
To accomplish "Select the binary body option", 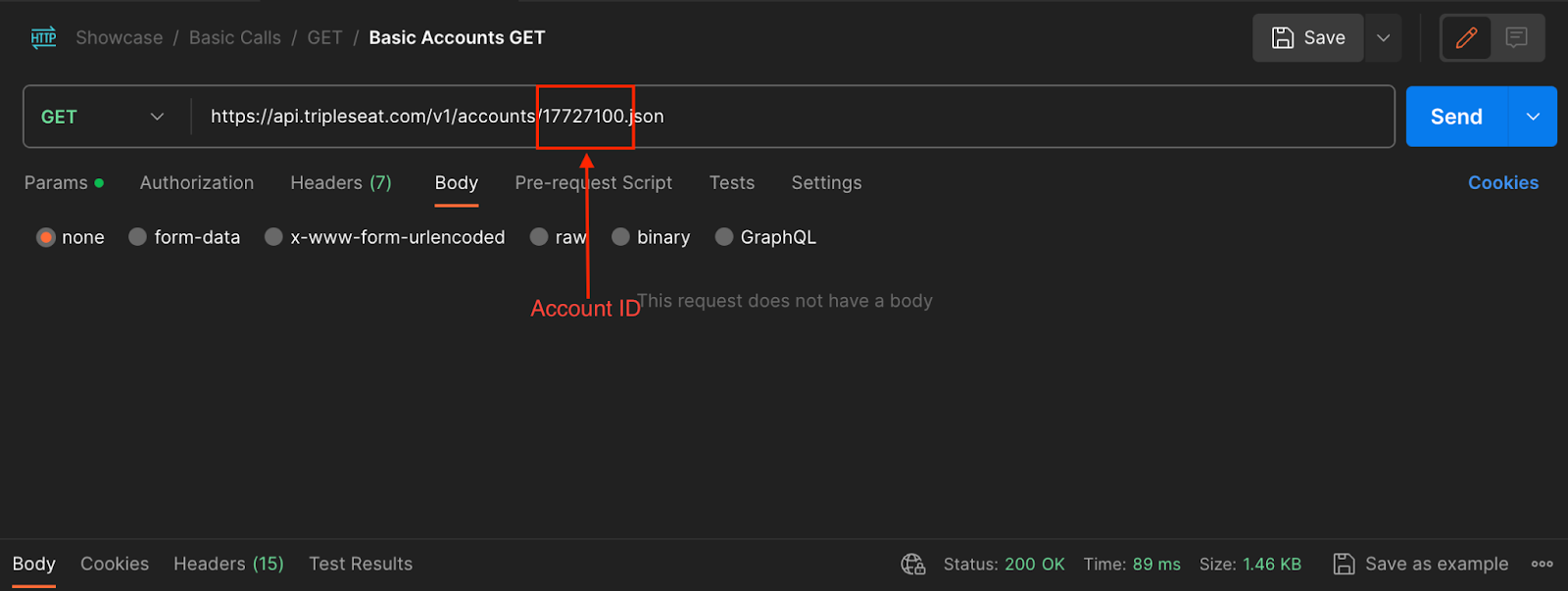I will point(651,237).
